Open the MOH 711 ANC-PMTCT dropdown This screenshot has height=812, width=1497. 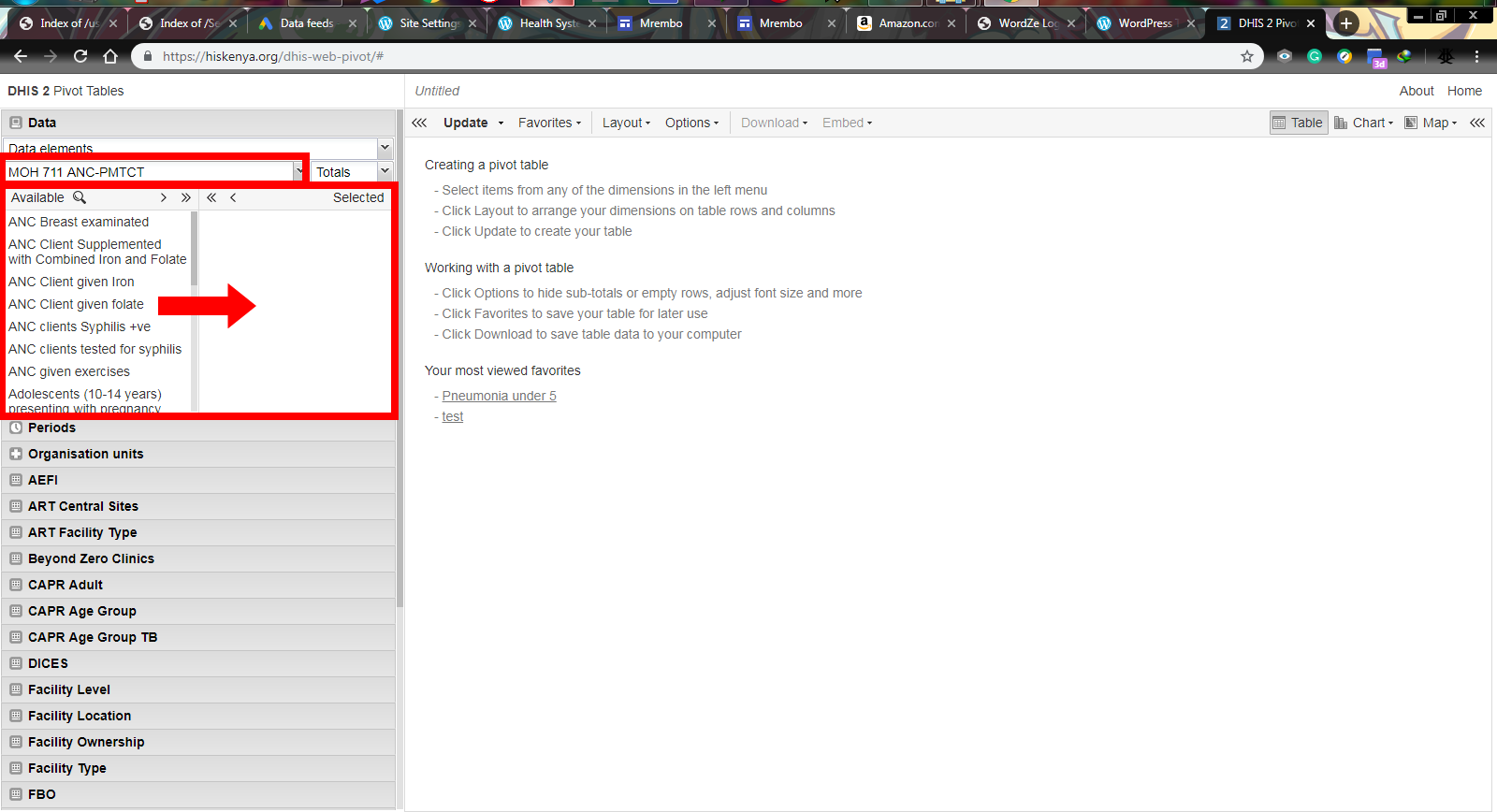pos(298,171)
